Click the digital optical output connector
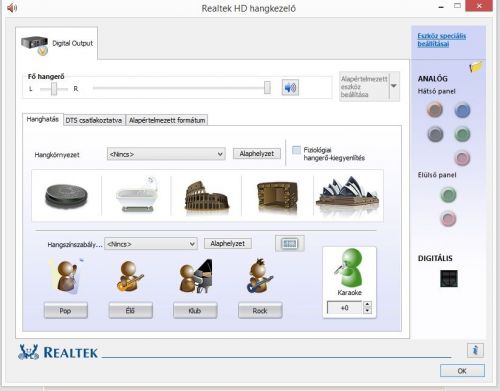 coord(449,278)
